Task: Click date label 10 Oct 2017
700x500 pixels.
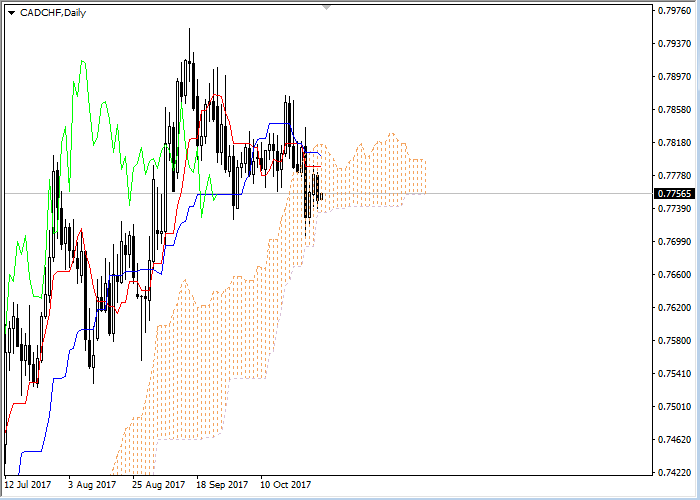Action: (x=286, y=485)
